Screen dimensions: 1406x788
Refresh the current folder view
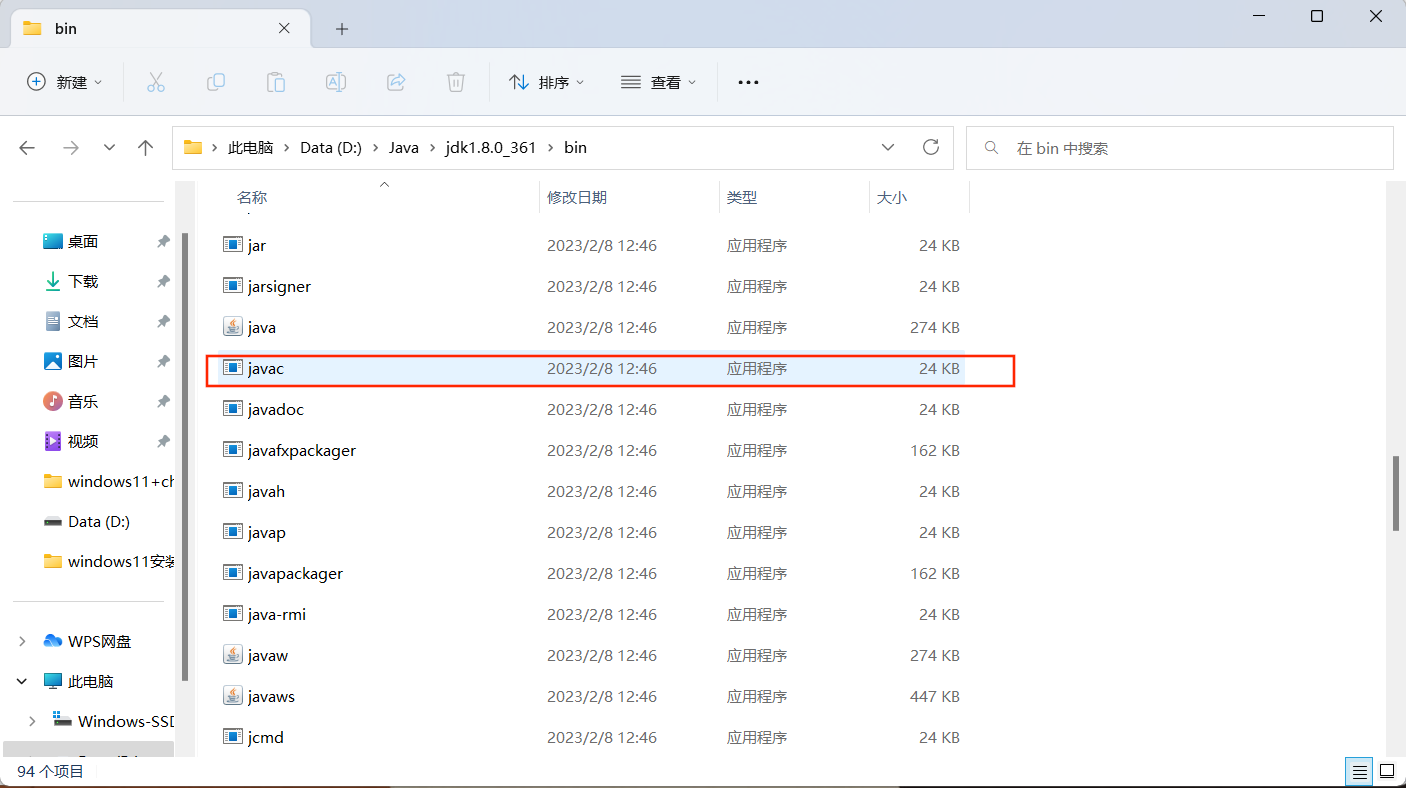(931, 147)
